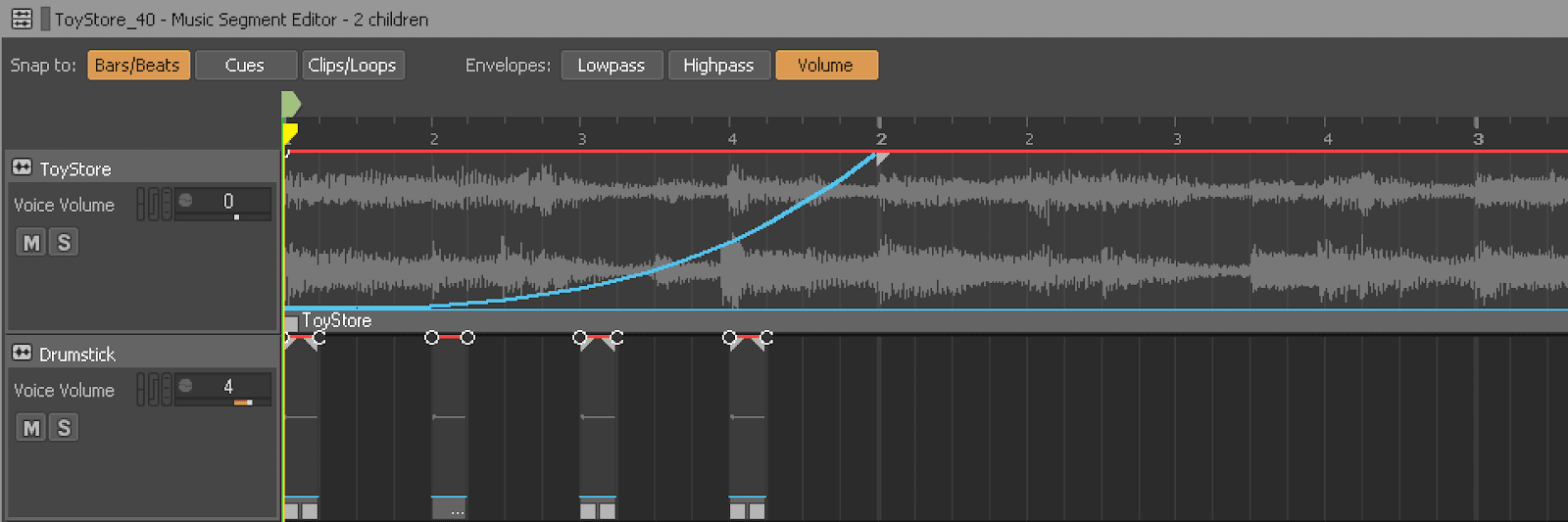This screenshot has height=522, width=1568.
Task: Click the second Drumstick clip's ellipsis label
Action: tap(458, 511)
